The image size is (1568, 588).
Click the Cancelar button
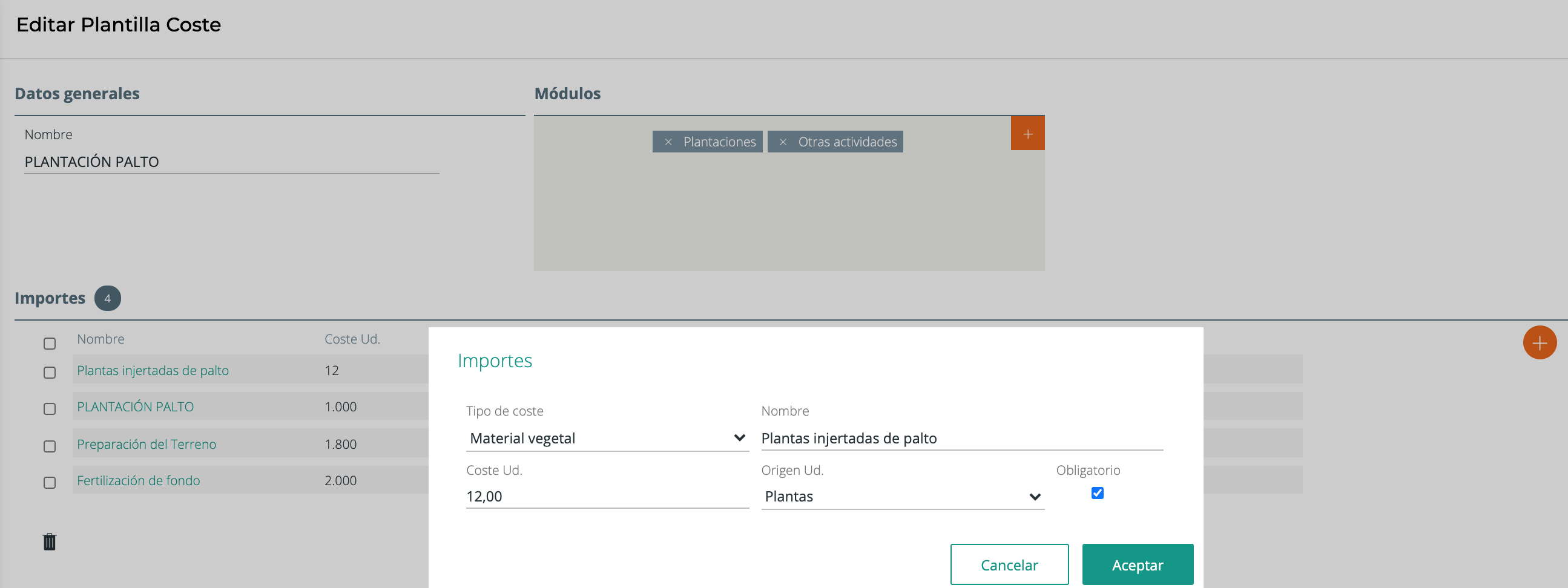(1009, 564)
